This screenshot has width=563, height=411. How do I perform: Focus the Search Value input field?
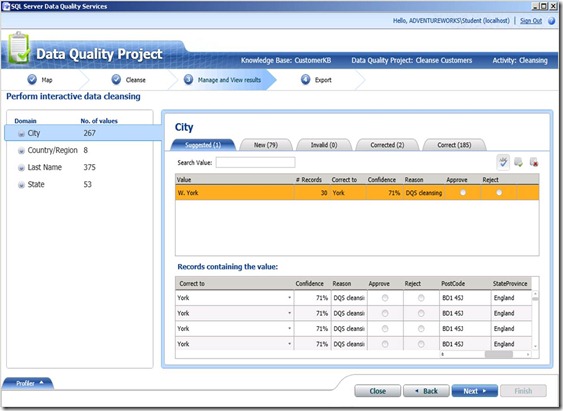point(255,162)
